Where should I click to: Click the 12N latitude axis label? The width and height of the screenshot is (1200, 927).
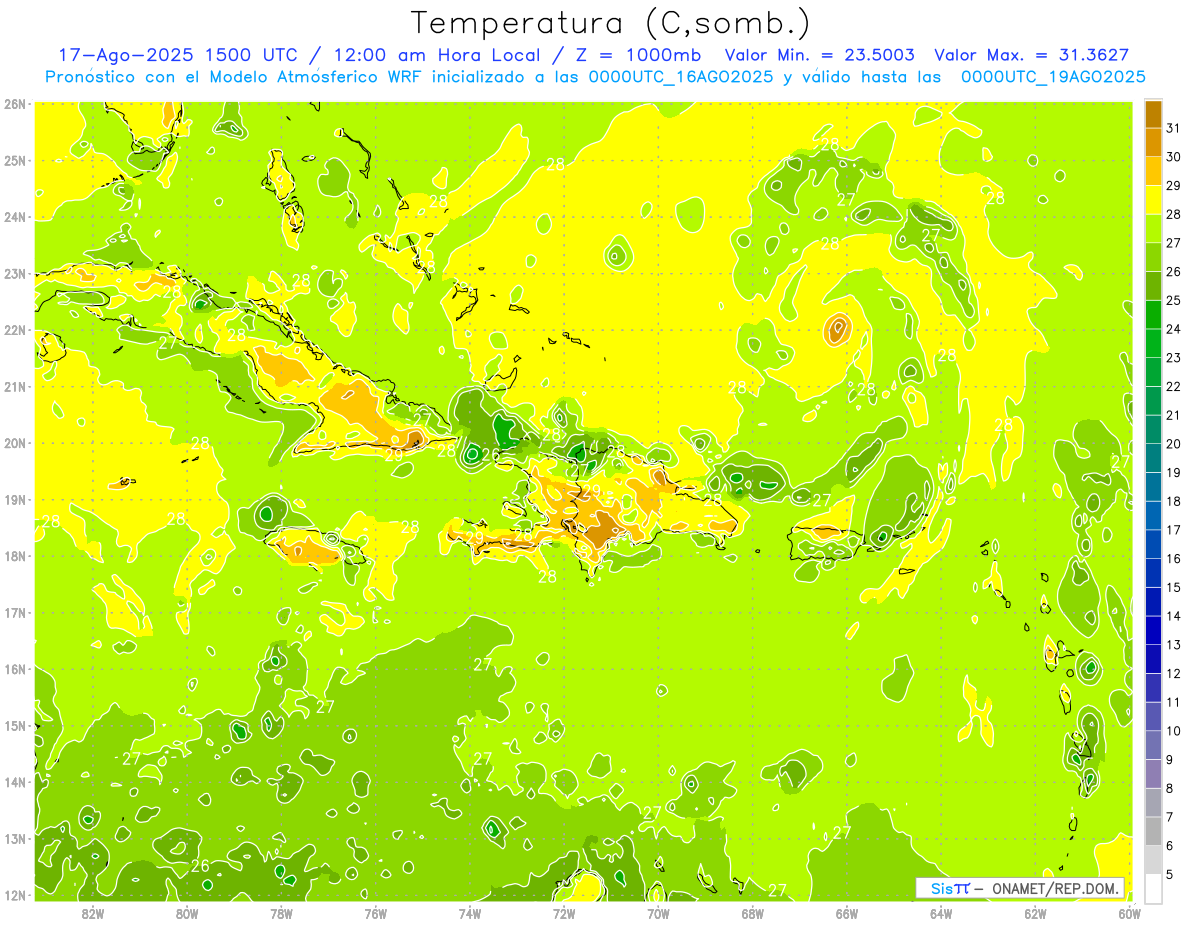[x=15, y=895]
